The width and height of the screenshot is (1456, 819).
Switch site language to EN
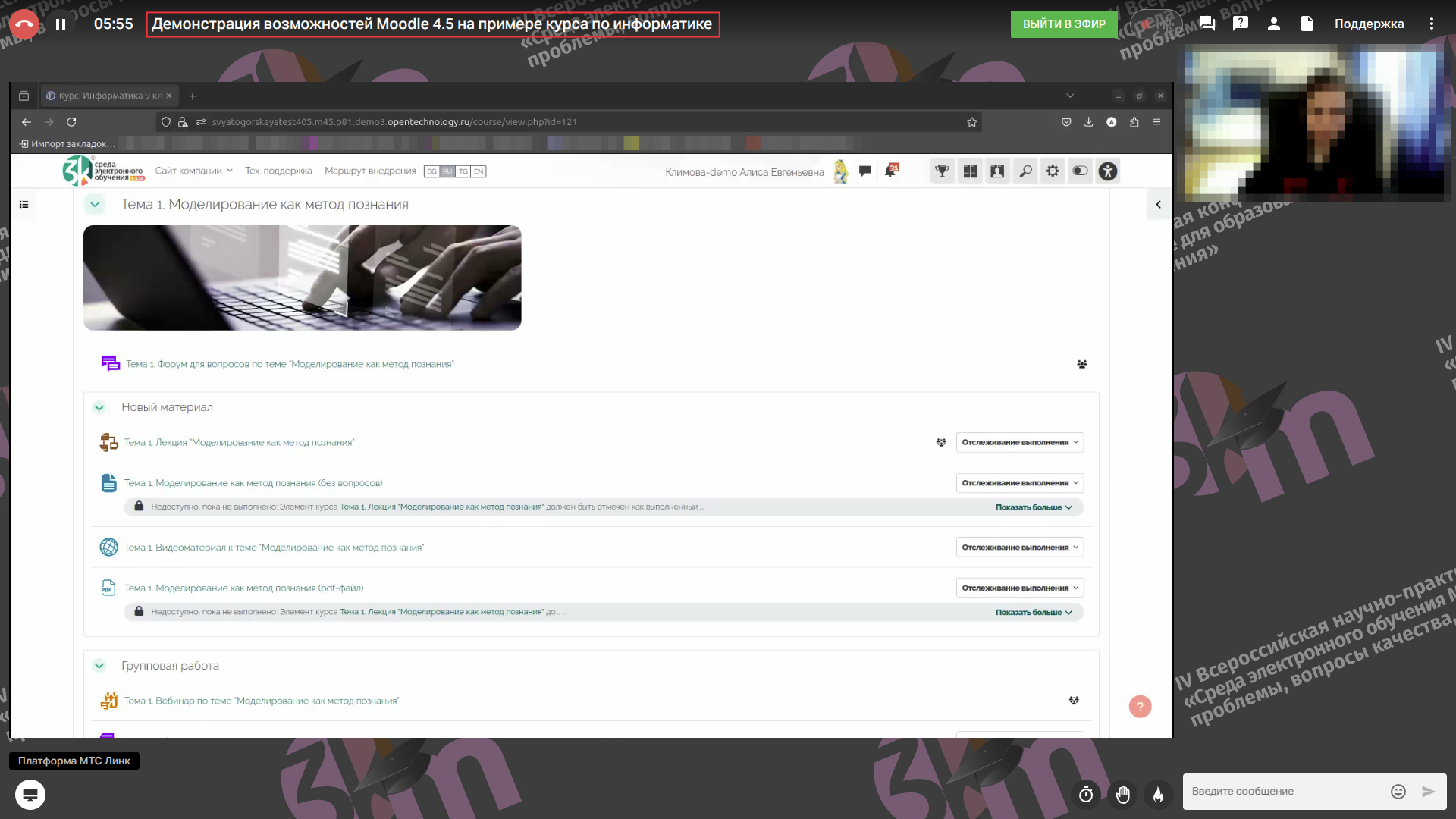(479, 171)
